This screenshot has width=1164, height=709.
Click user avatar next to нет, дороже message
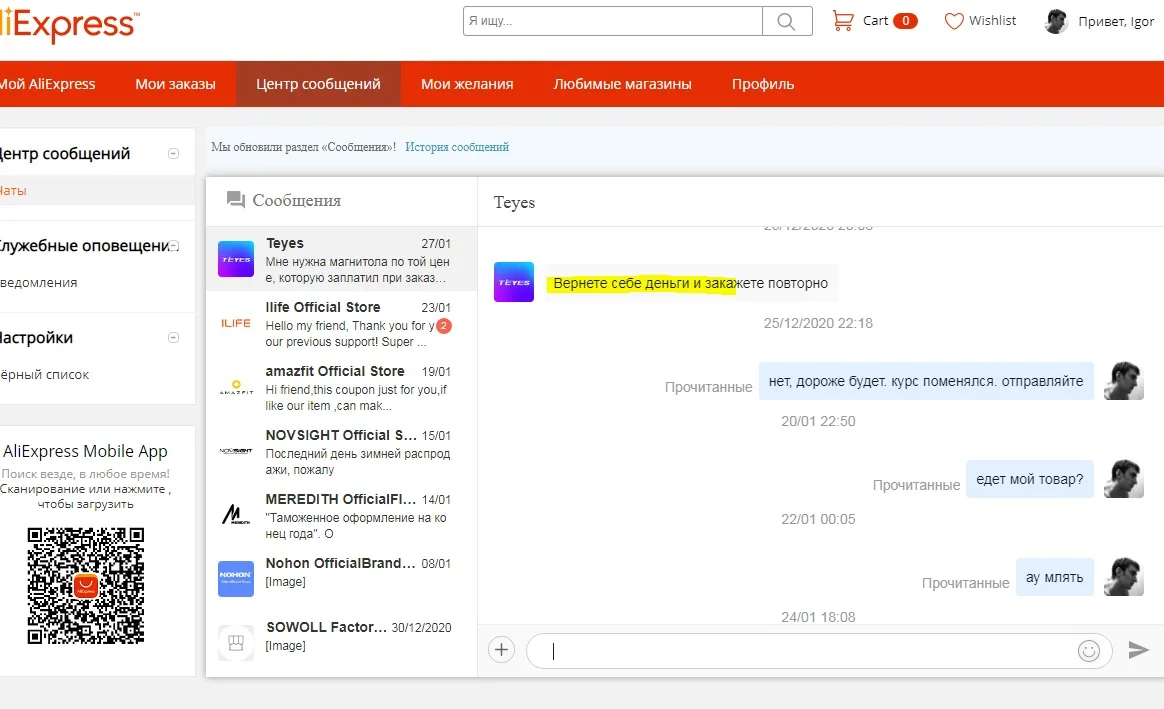(x=1124, y=381)
